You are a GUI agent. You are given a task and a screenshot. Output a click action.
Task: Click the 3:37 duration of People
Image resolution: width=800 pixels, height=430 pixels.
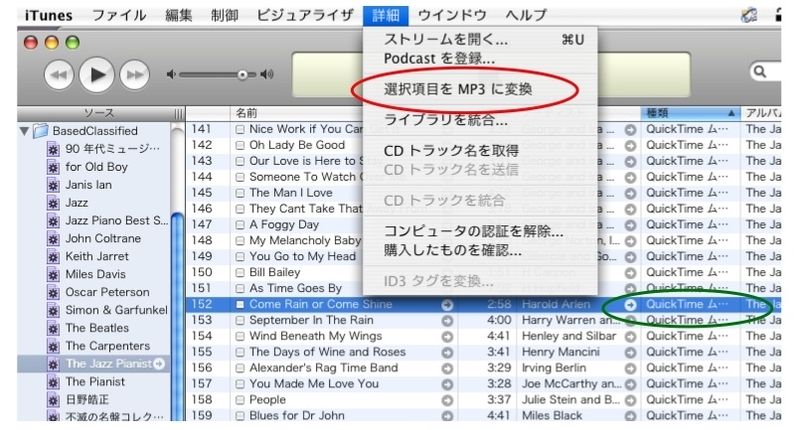coord(498,400)
